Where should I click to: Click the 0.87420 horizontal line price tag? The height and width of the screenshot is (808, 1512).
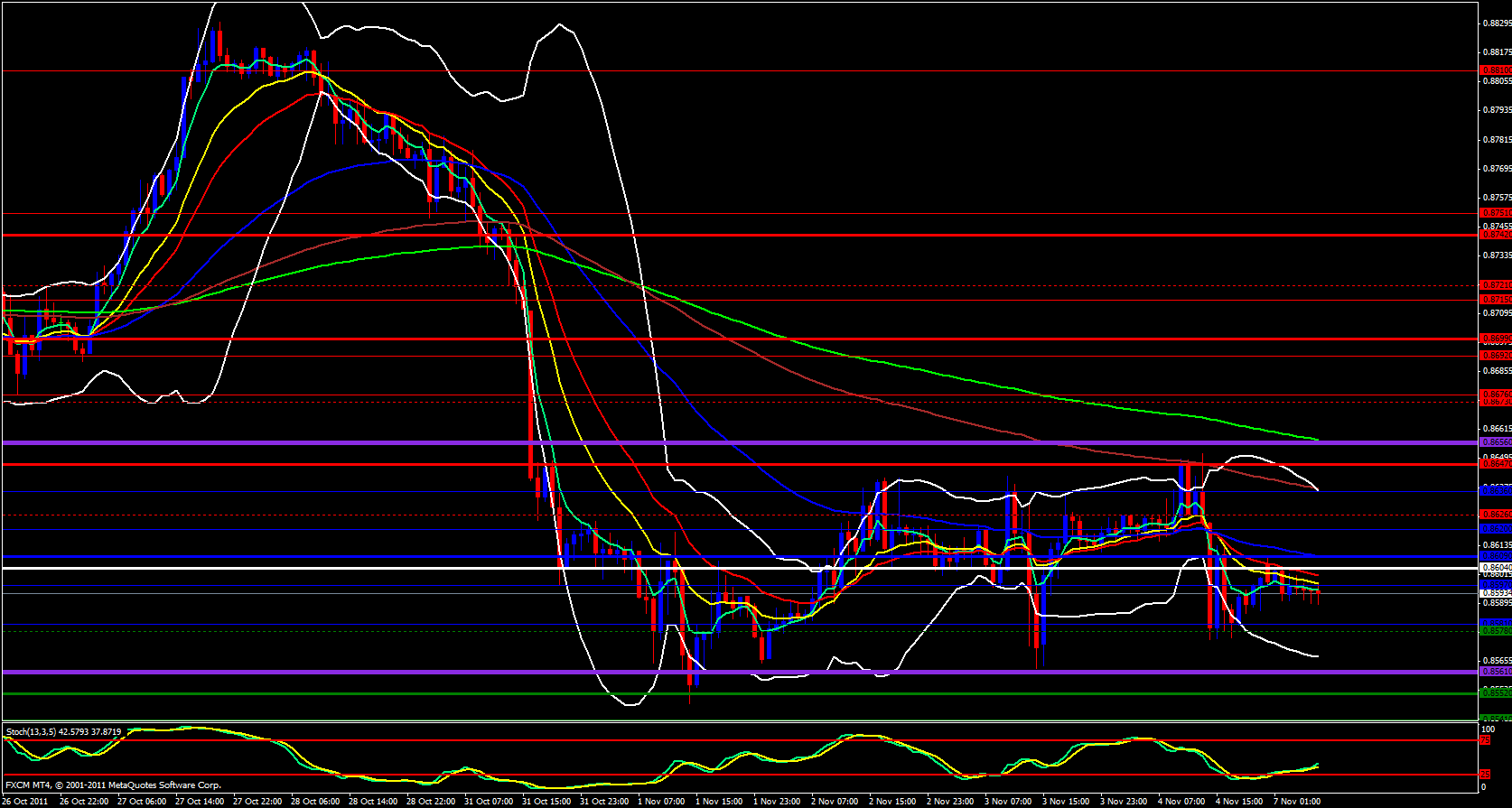1495,235
